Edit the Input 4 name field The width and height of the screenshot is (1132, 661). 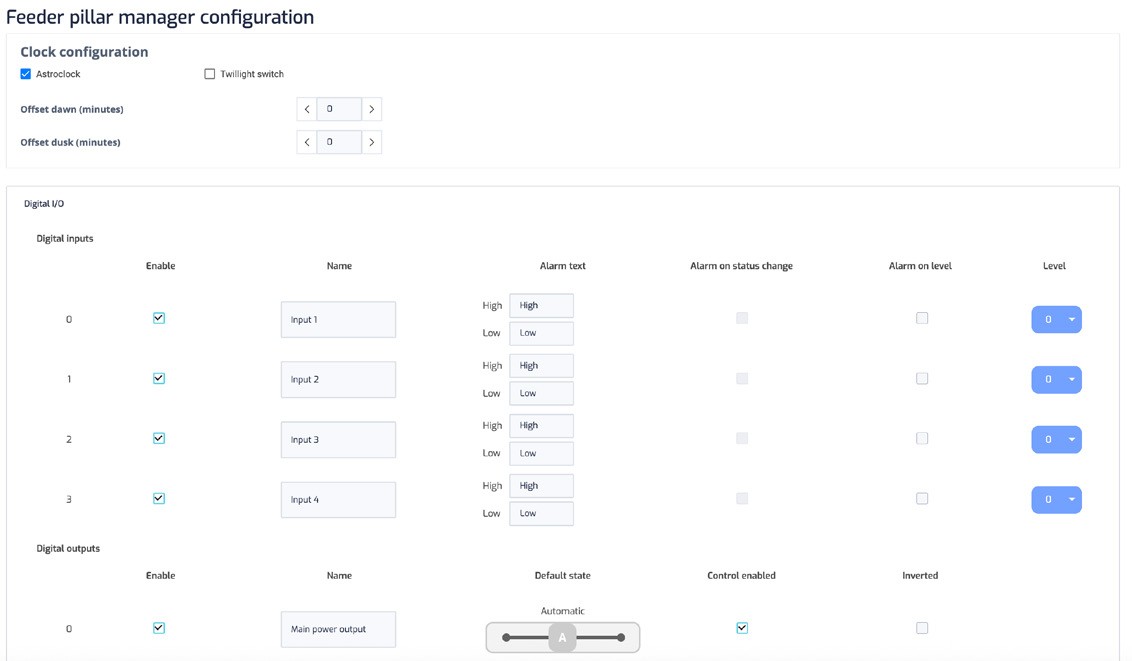click(x=338, y=499)
